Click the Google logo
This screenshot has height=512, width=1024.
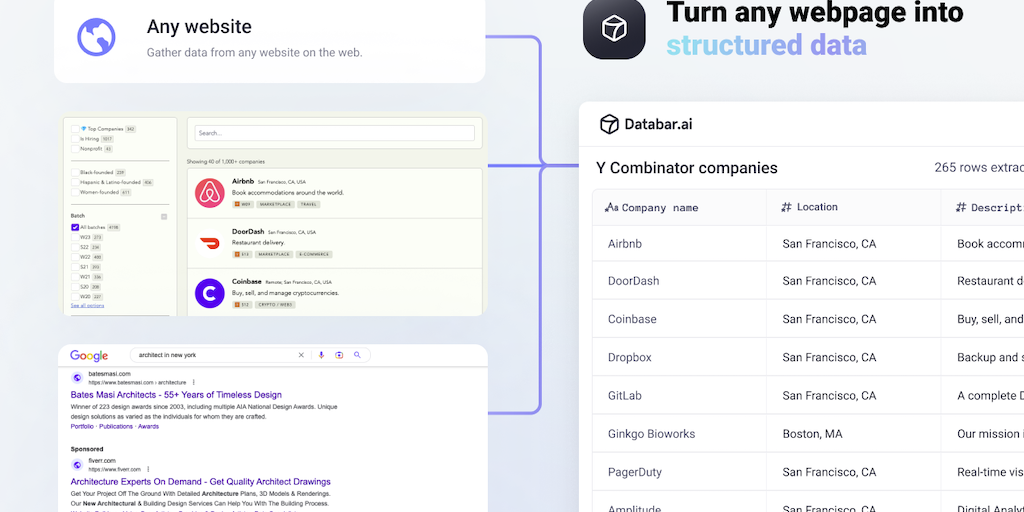pos(89,355)
